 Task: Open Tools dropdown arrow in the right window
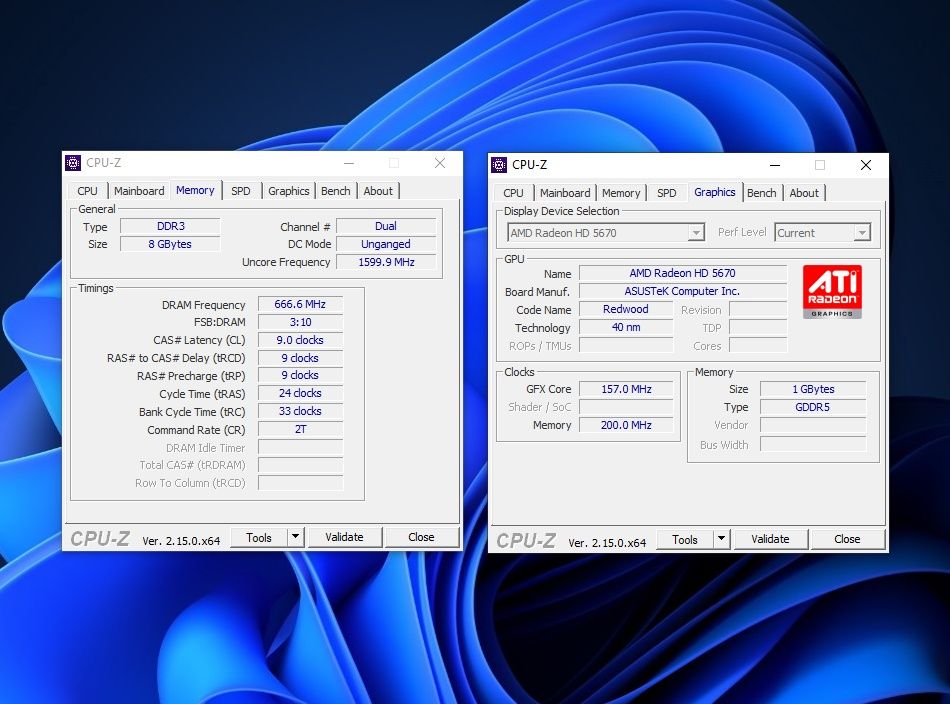(x=721, y=539)
